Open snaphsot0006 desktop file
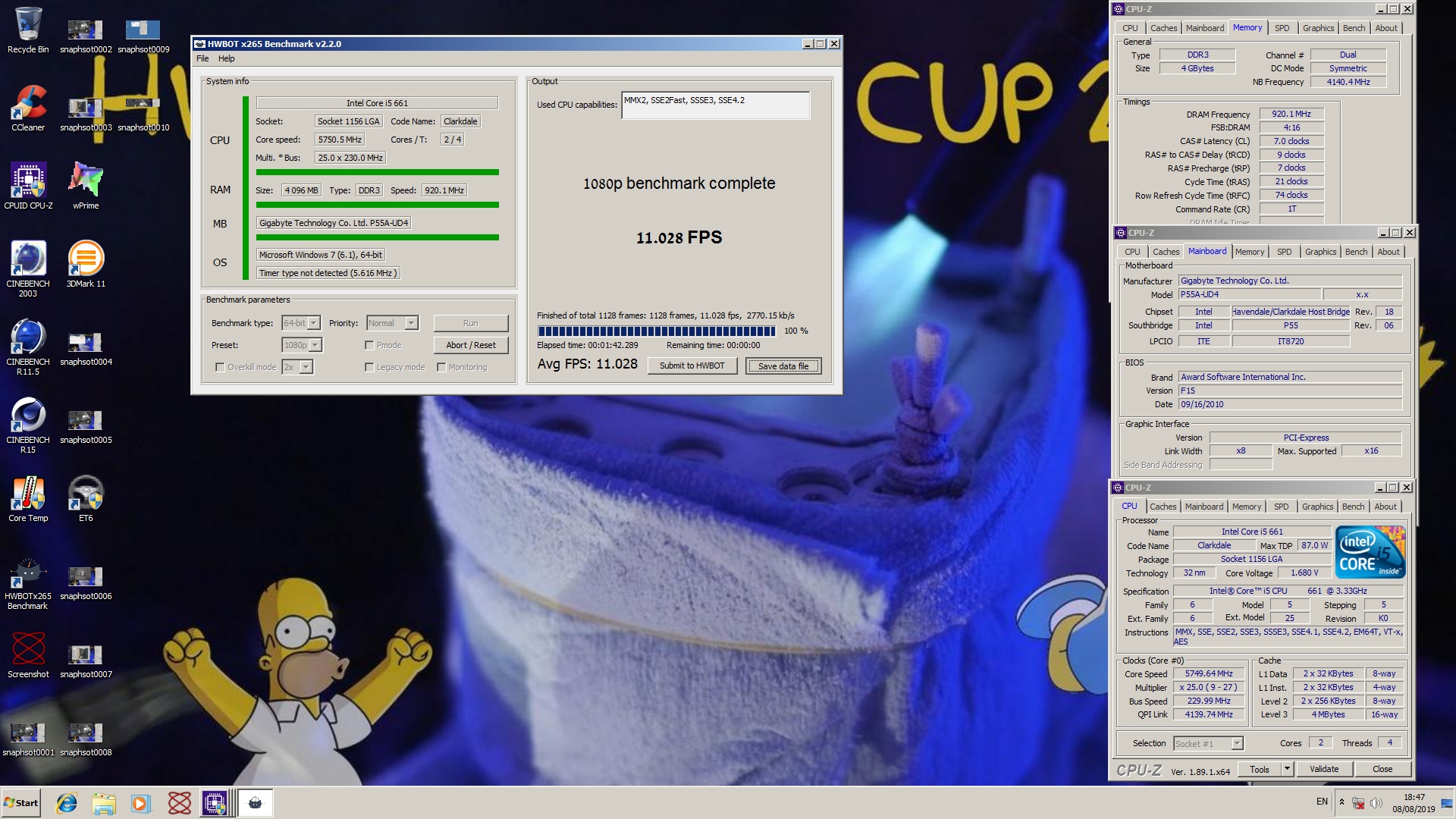Viewport: 1456px width, 819px height. click(x=86, y=582)
